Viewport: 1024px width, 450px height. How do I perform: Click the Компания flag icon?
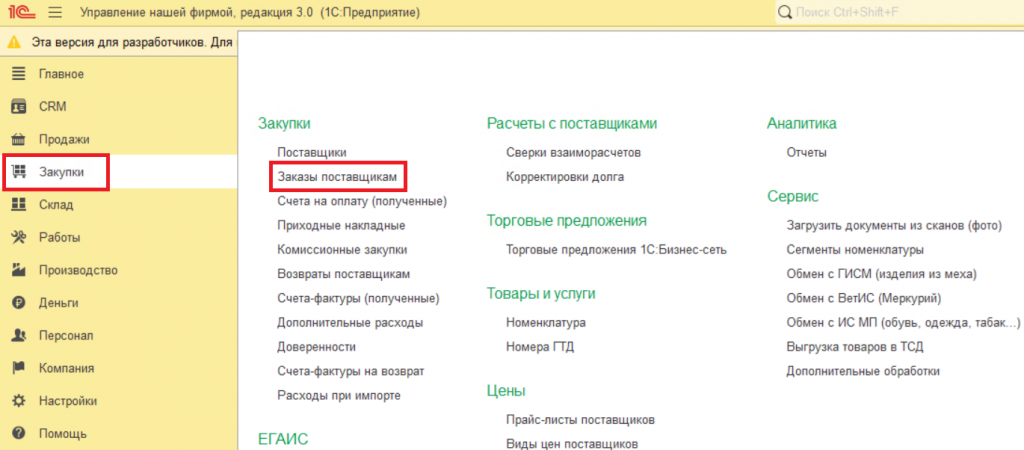tap(19, 368)
